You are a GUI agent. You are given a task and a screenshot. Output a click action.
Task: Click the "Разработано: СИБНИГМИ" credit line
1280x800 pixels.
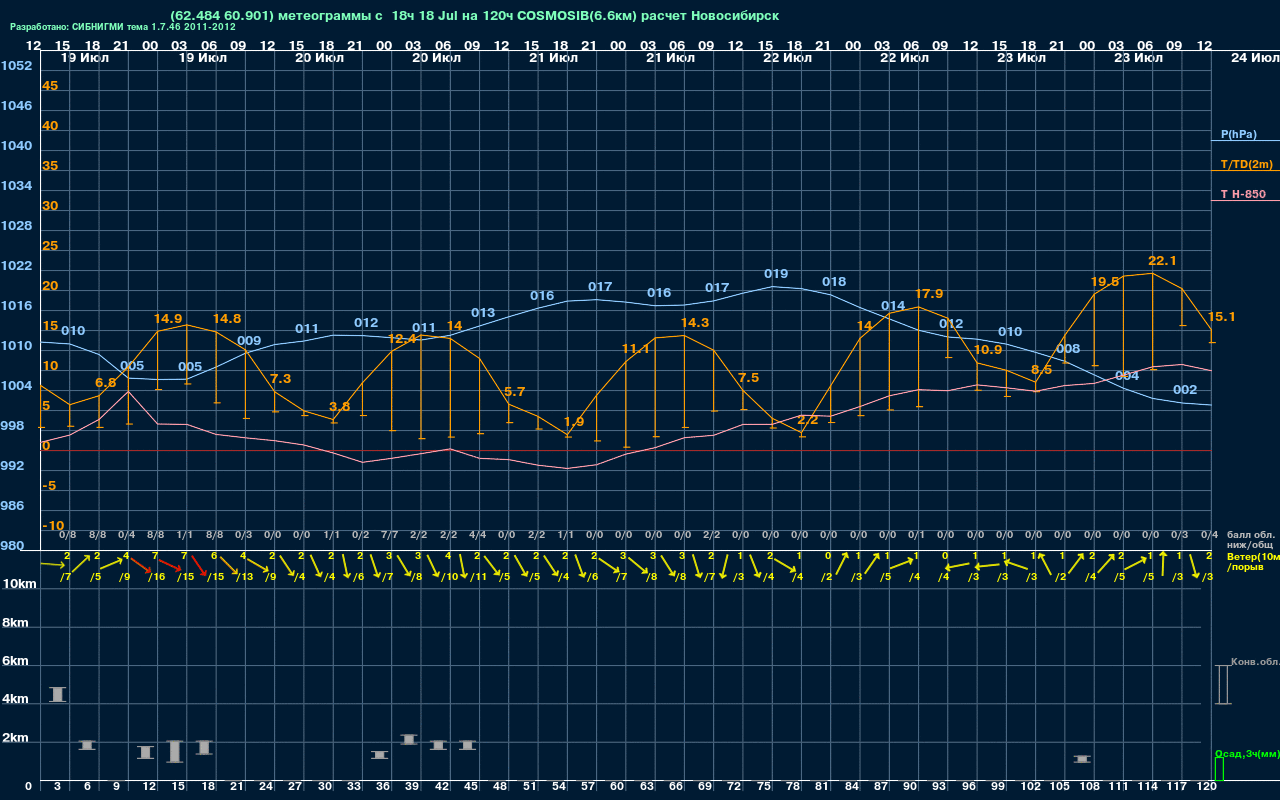pyautogui.click(x=123, y=27)
